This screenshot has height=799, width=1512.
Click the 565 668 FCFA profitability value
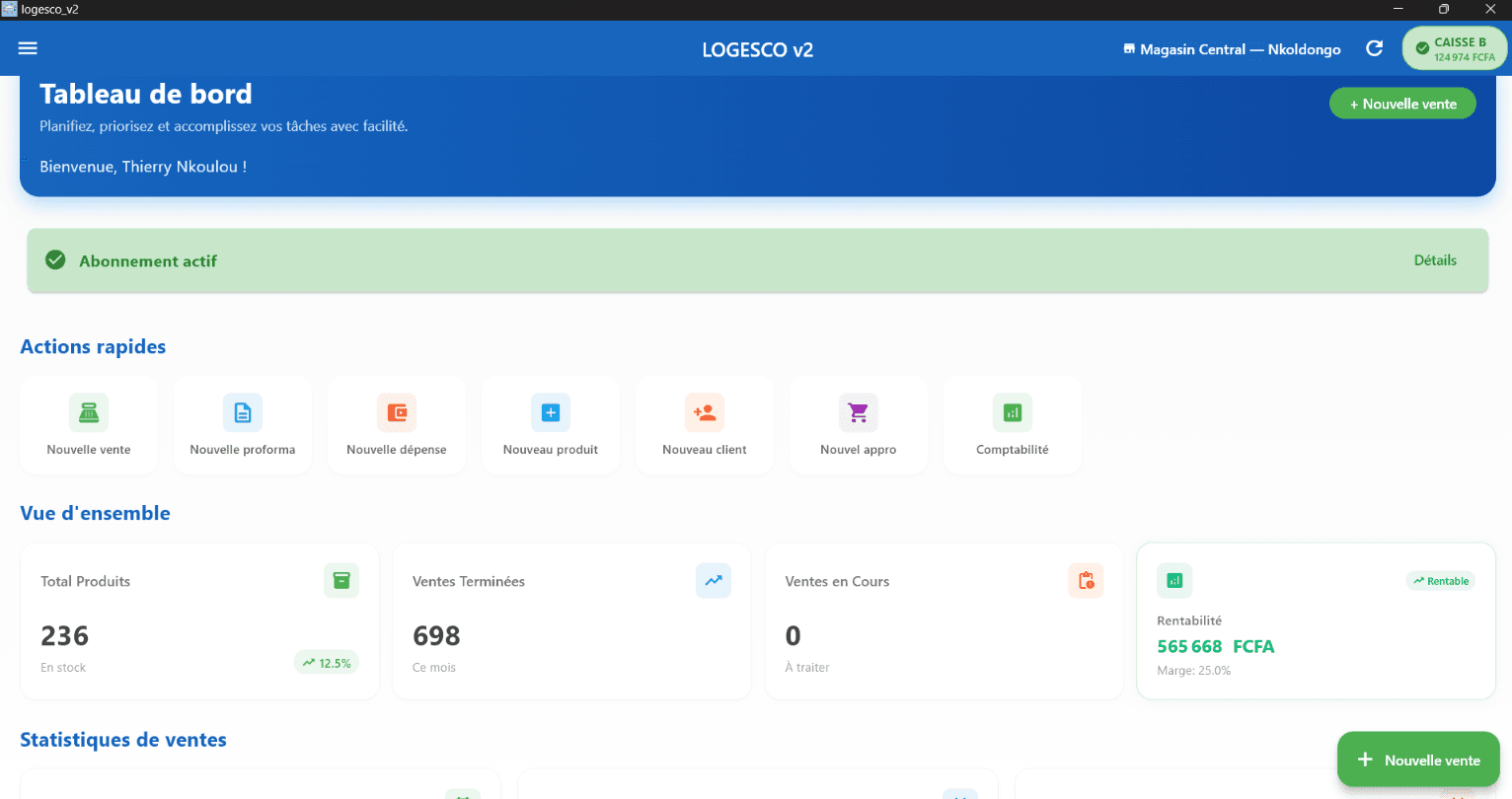(1216, 646)
